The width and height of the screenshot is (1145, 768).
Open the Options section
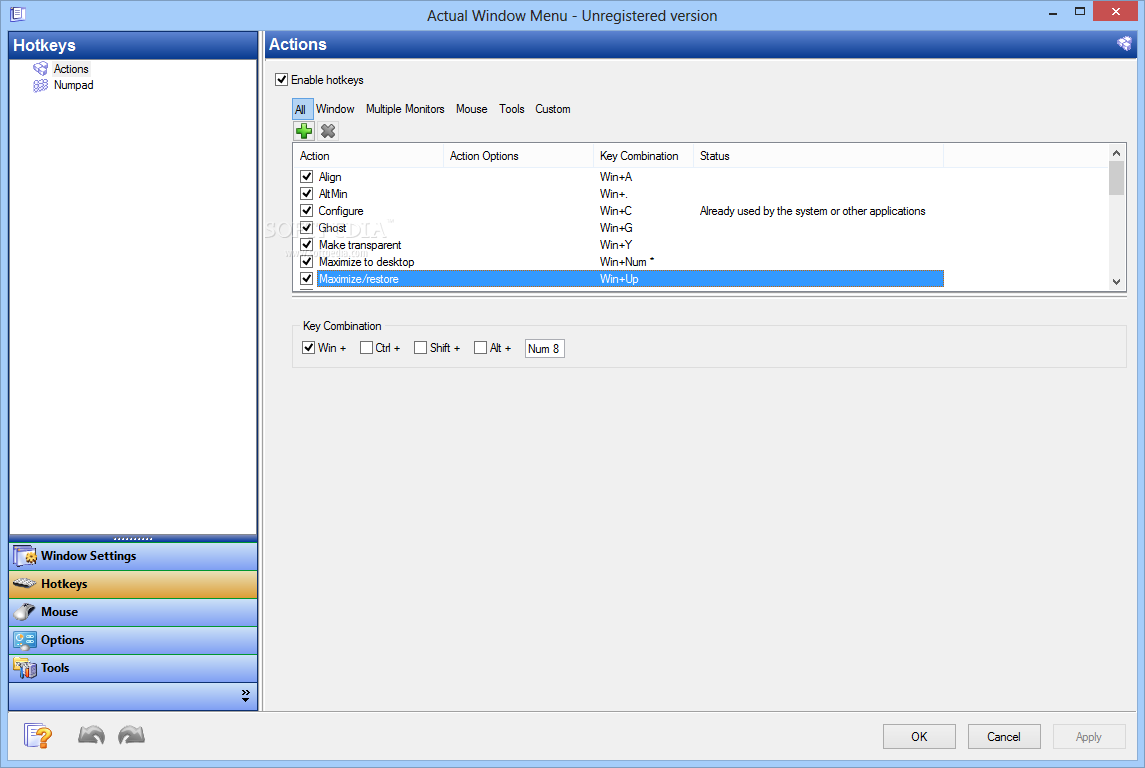click(x=133, y=640)
